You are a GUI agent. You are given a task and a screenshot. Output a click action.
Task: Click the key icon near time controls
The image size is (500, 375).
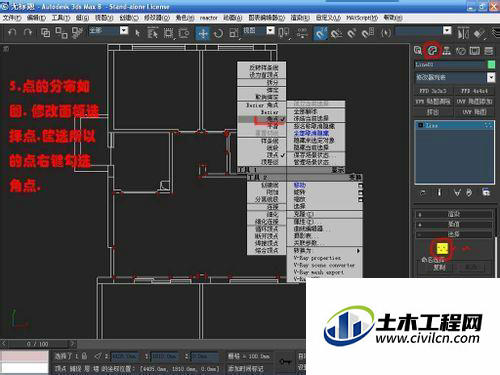click(x=285, y=361)
